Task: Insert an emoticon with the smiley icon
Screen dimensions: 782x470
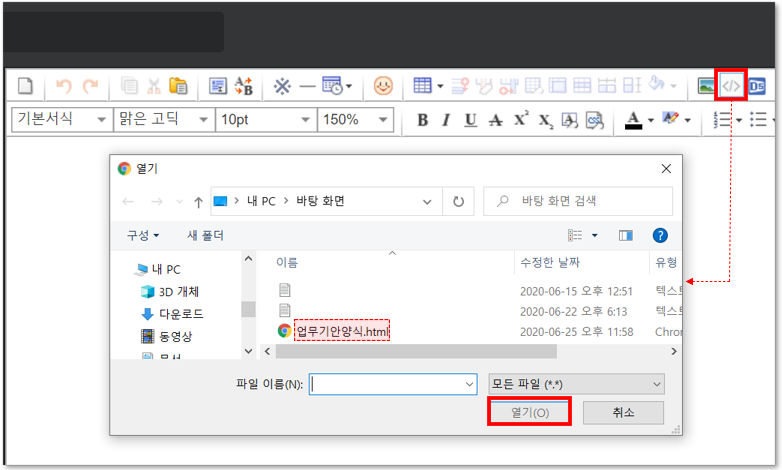Action: pos(383,86)
